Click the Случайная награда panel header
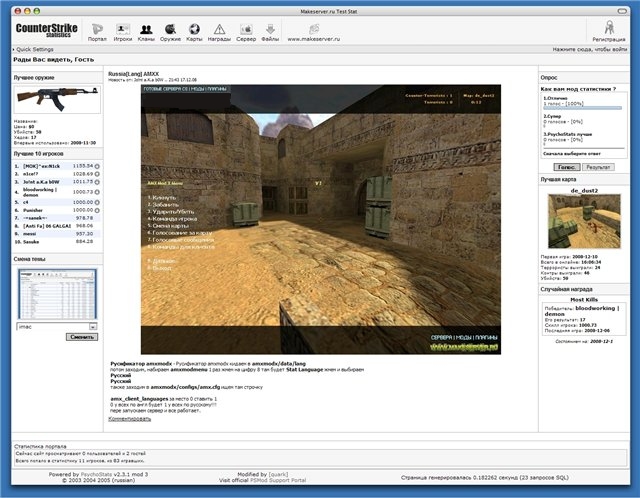Viewport: 640px width, 498px height. click(x=584, y=289)
